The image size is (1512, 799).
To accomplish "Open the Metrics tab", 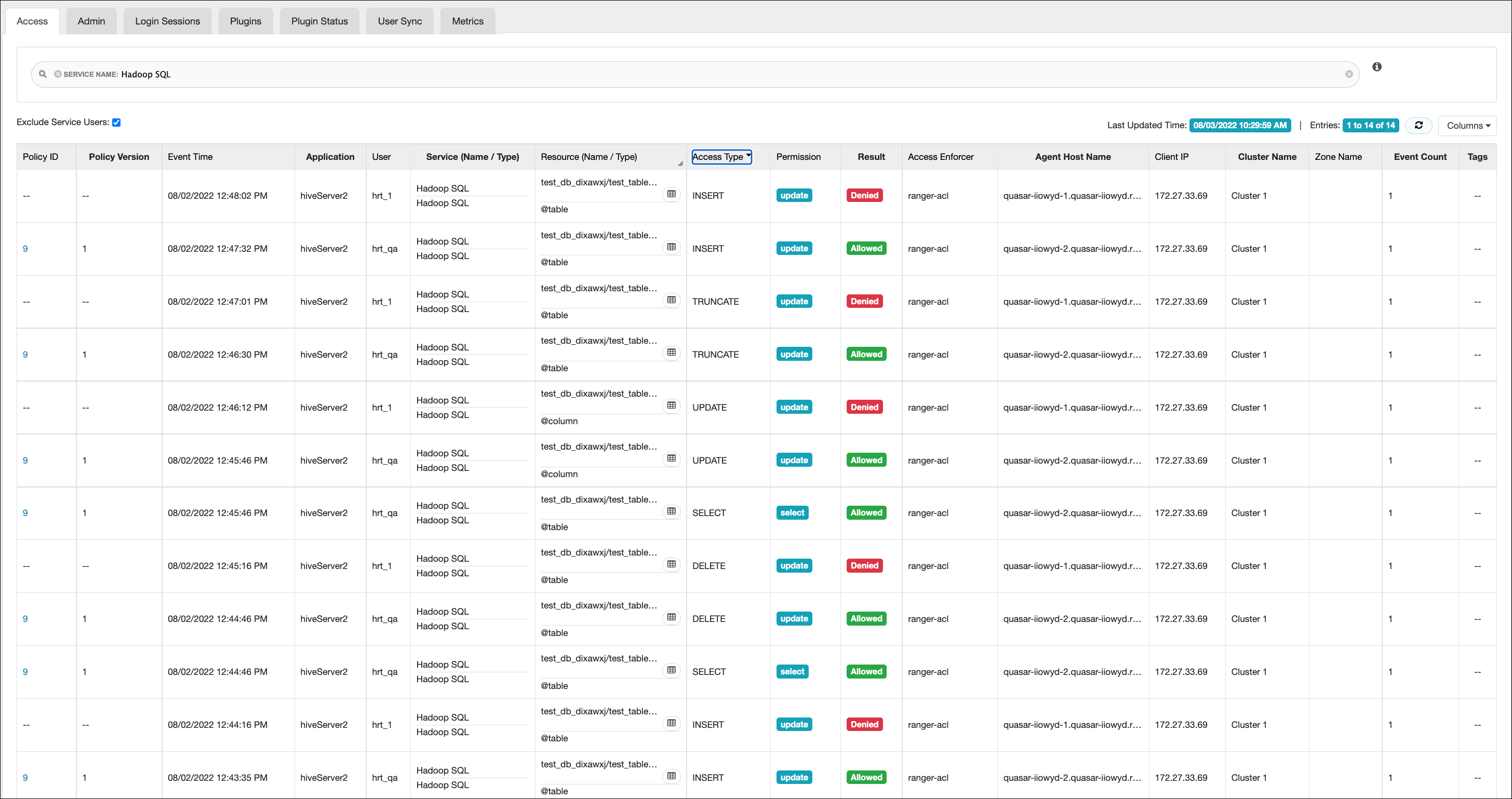I will pyautogui.click(x=467, y=21).
